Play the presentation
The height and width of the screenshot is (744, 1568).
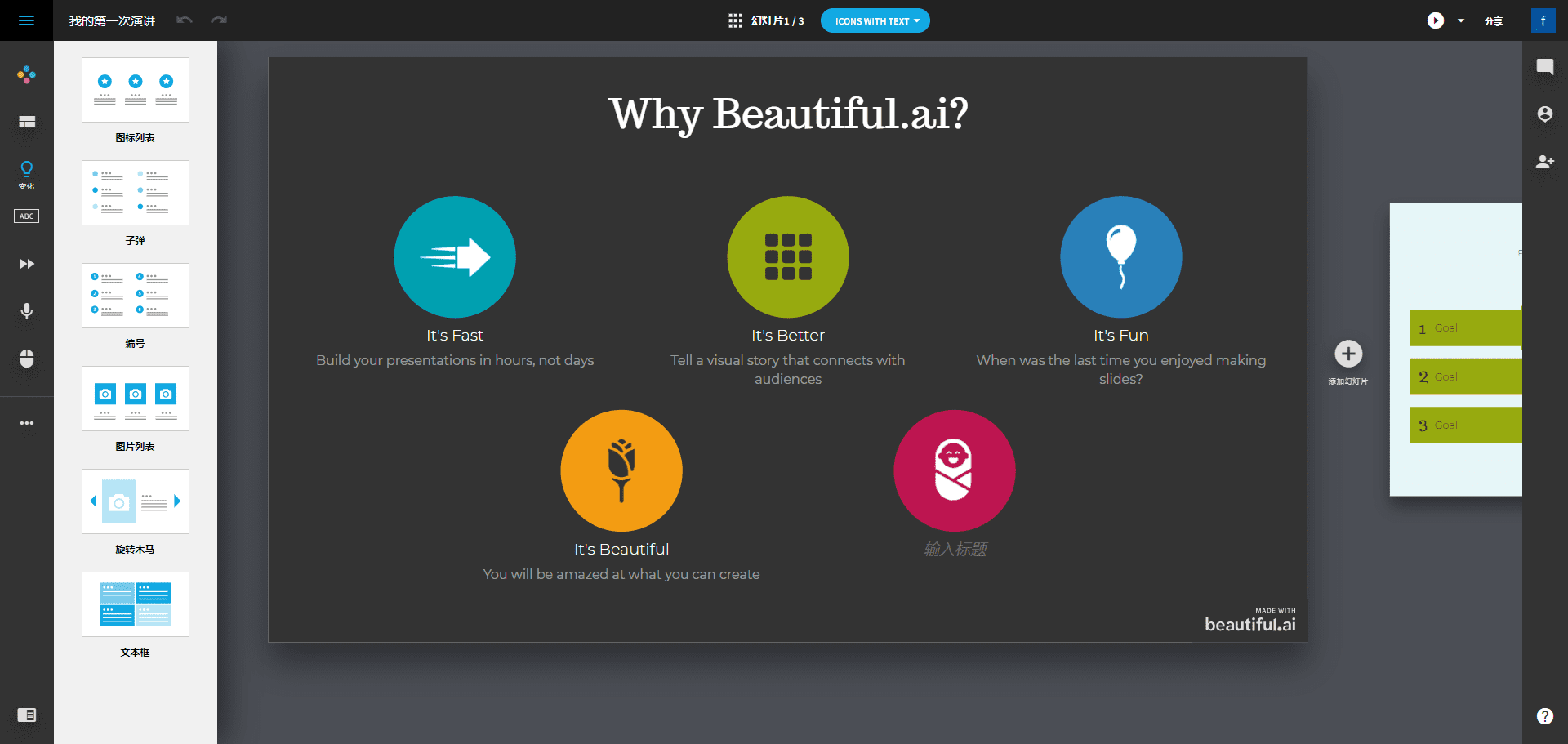tap(1435, 20)
